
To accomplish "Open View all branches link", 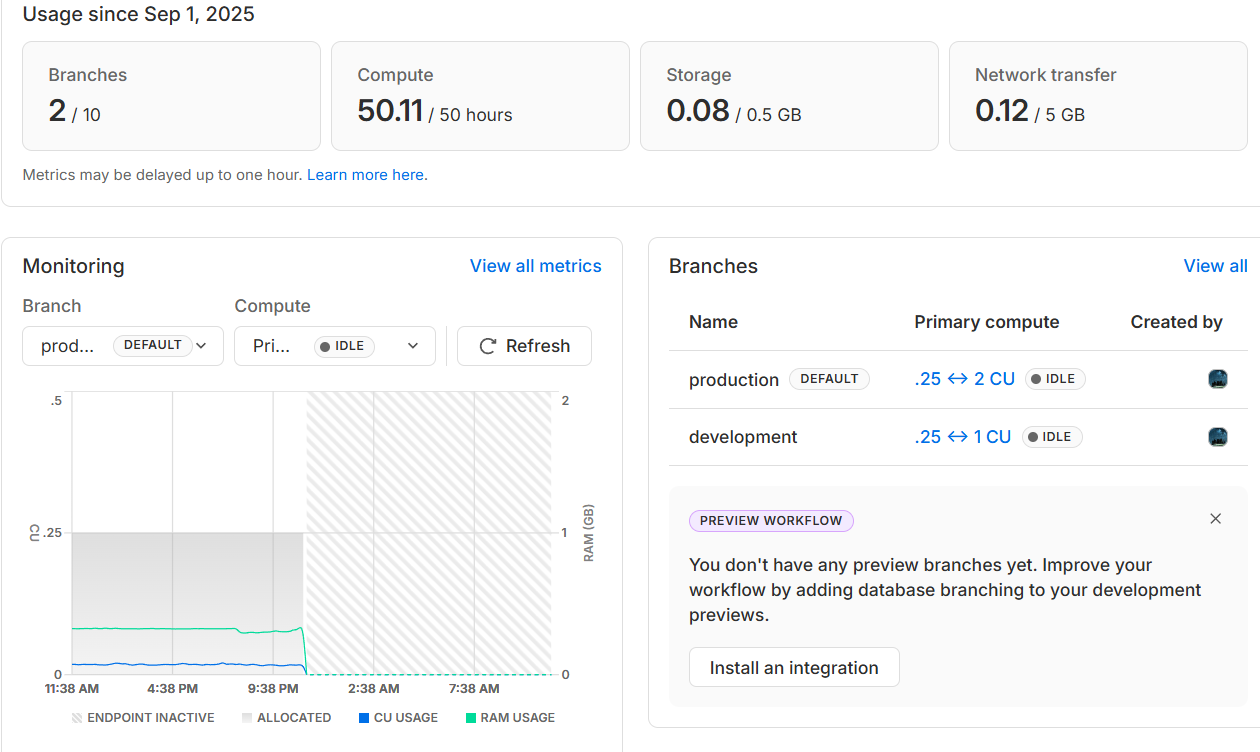I will point(1216,266).
